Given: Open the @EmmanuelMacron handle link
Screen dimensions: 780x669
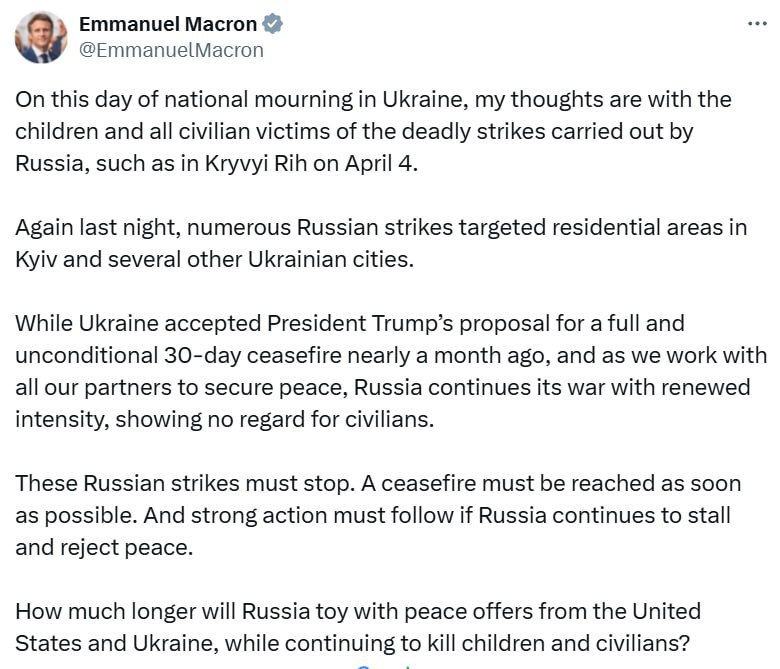Looking at the screenshot, I should [171, 50].
